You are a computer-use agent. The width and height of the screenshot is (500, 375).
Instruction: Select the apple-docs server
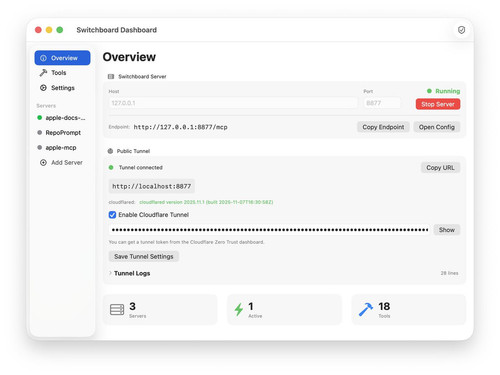click(x=62, y=118)
